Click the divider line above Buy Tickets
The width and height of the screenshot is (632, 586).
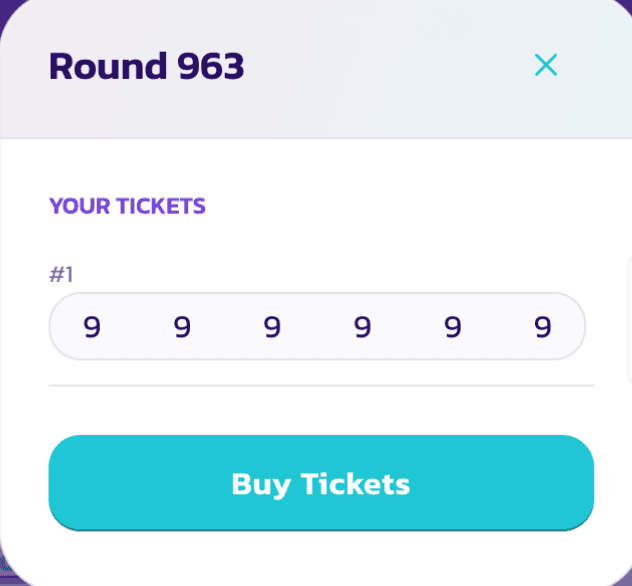(x=321, y=385)
